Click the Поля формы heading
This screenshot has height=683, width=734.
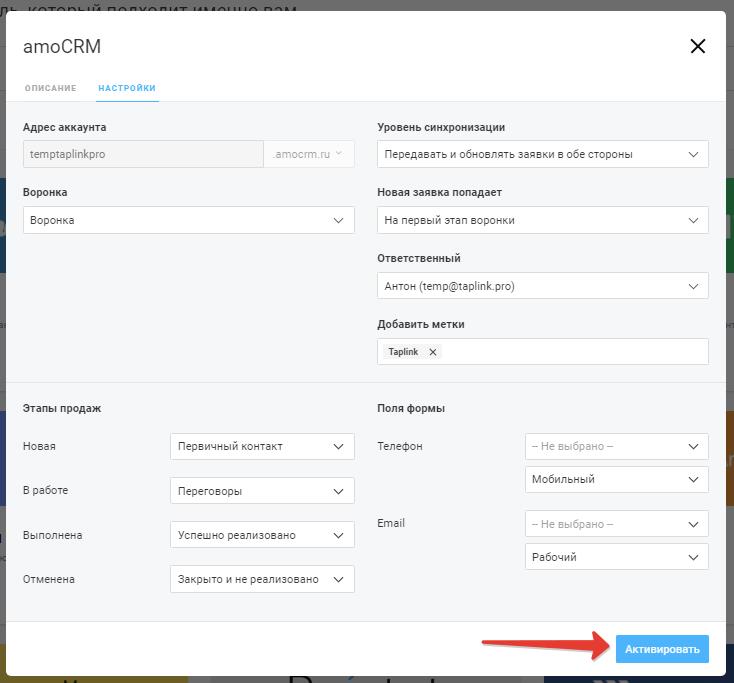411,408
